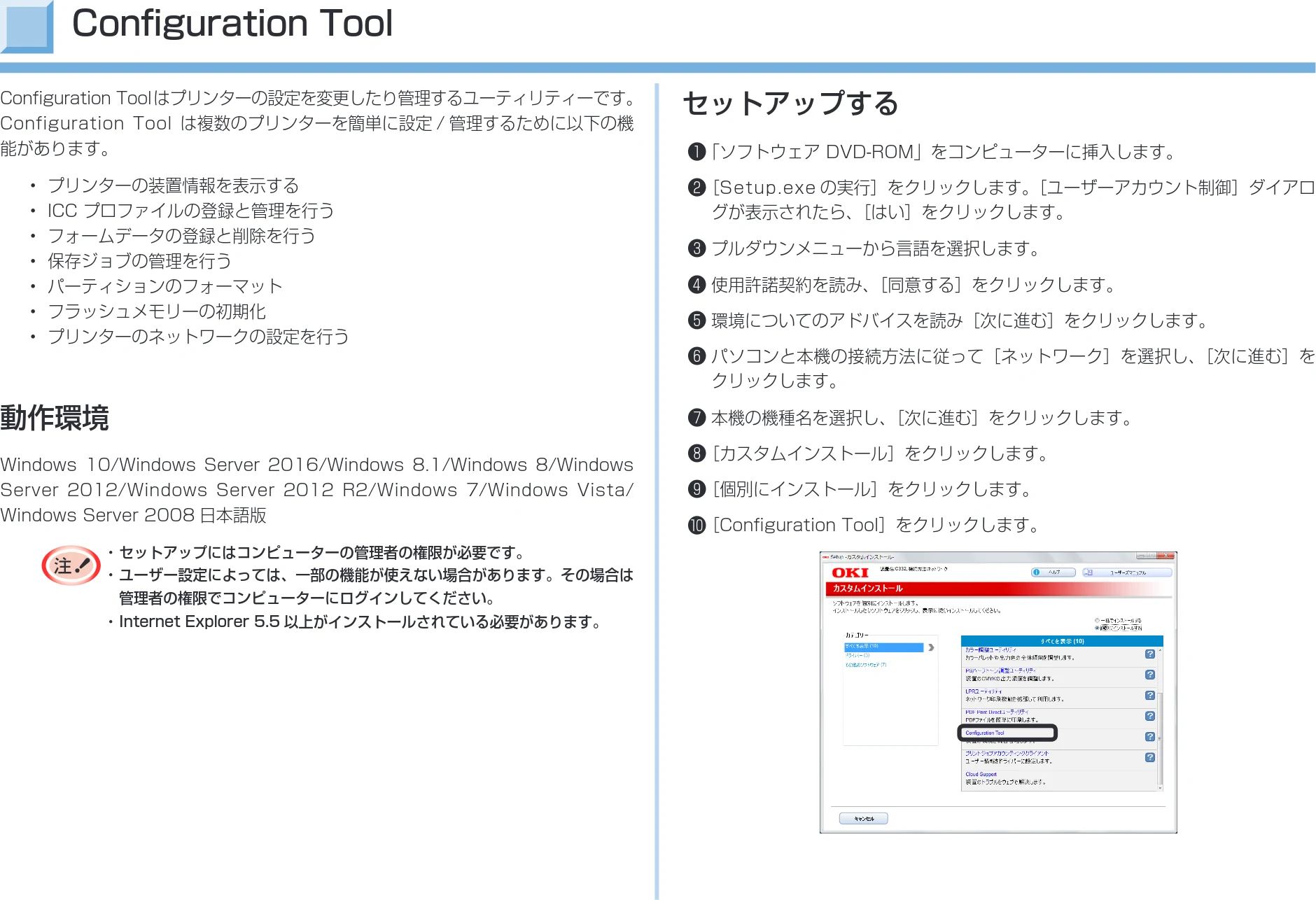Open help icon for Configuration Tool row
Image resolution: width=1316 pixels, height=900 pixels.
click(1150, 737)
